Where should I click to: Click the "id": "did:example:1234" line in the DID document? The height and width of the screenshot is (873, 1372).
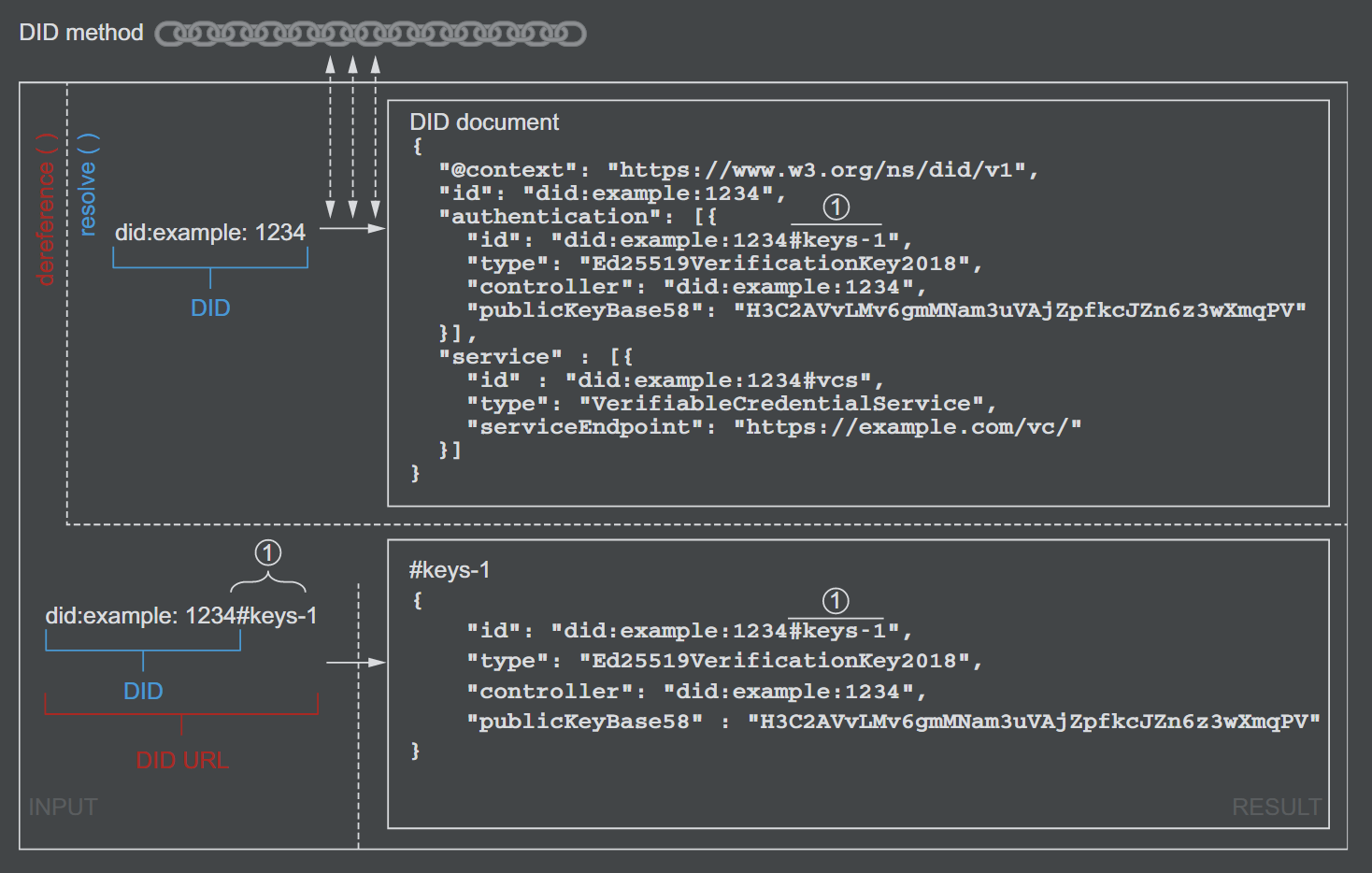(612, 193)
